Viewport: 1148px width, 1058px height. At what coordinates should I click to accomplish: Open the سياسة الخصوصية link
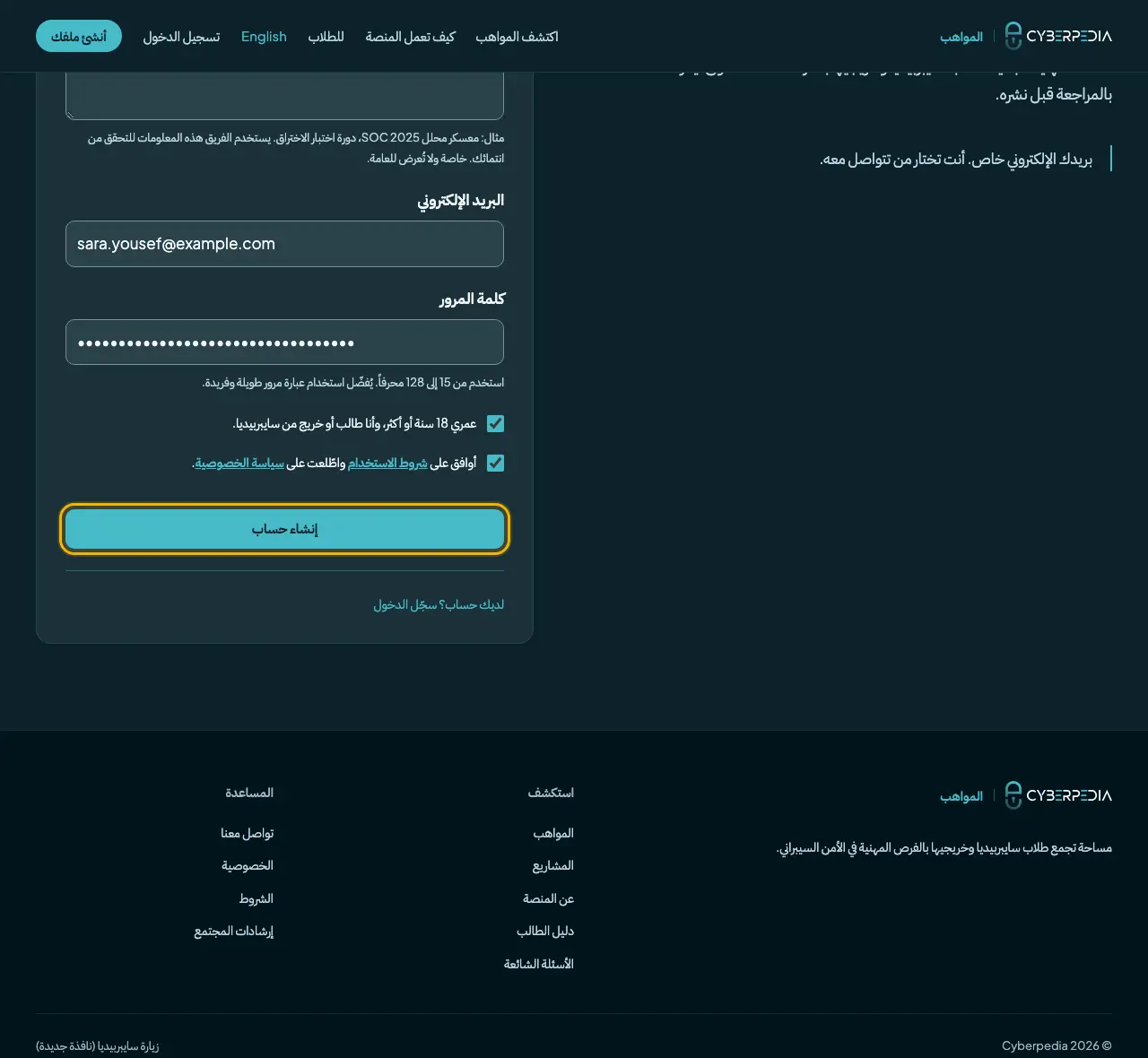point(239,463)
